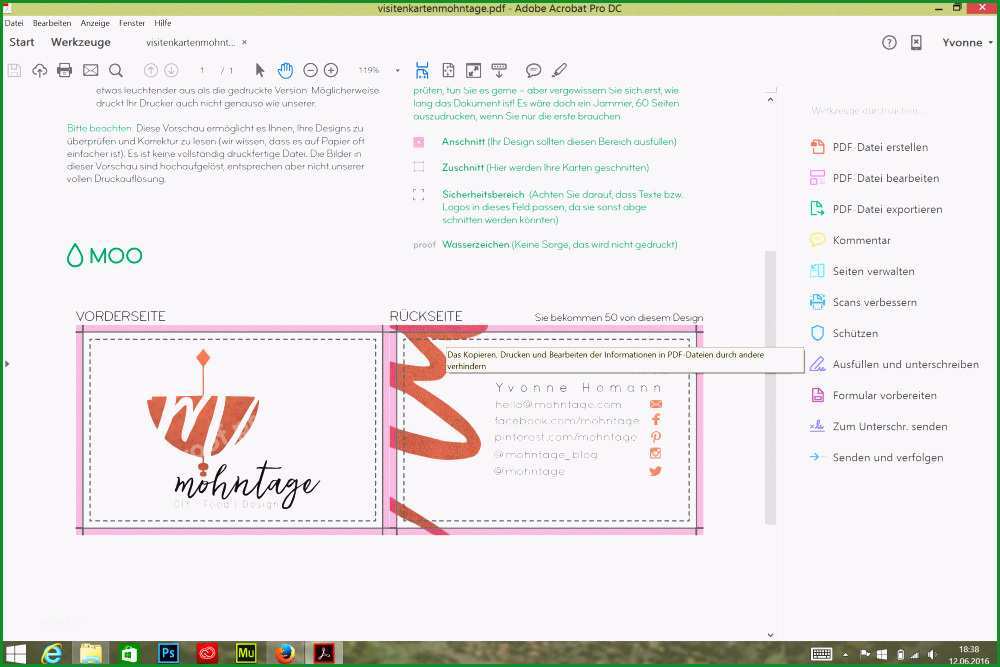Open the zoom percentage dropdown

coord(398,70)
